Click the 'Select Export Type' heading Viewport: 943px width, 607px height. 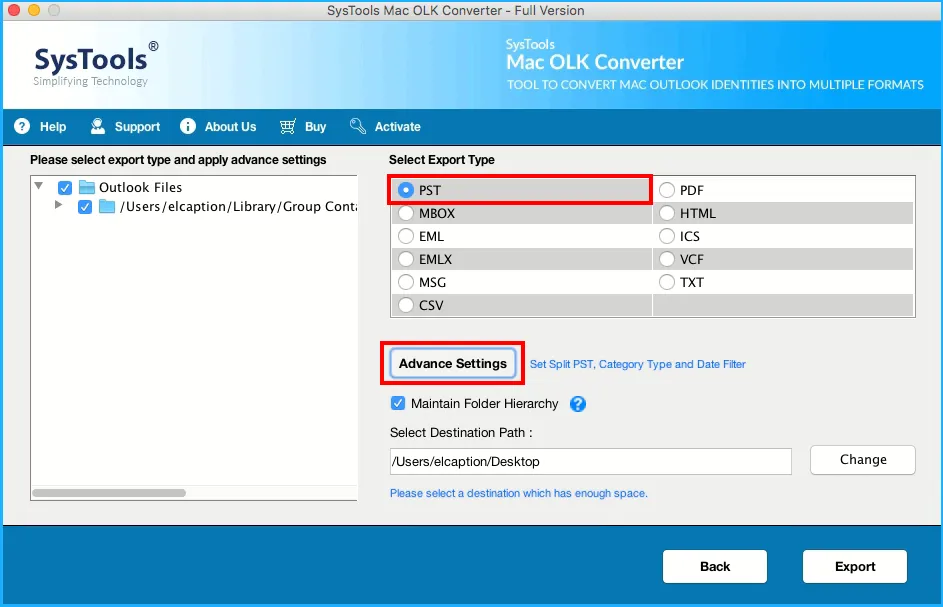tap(441, 159)
